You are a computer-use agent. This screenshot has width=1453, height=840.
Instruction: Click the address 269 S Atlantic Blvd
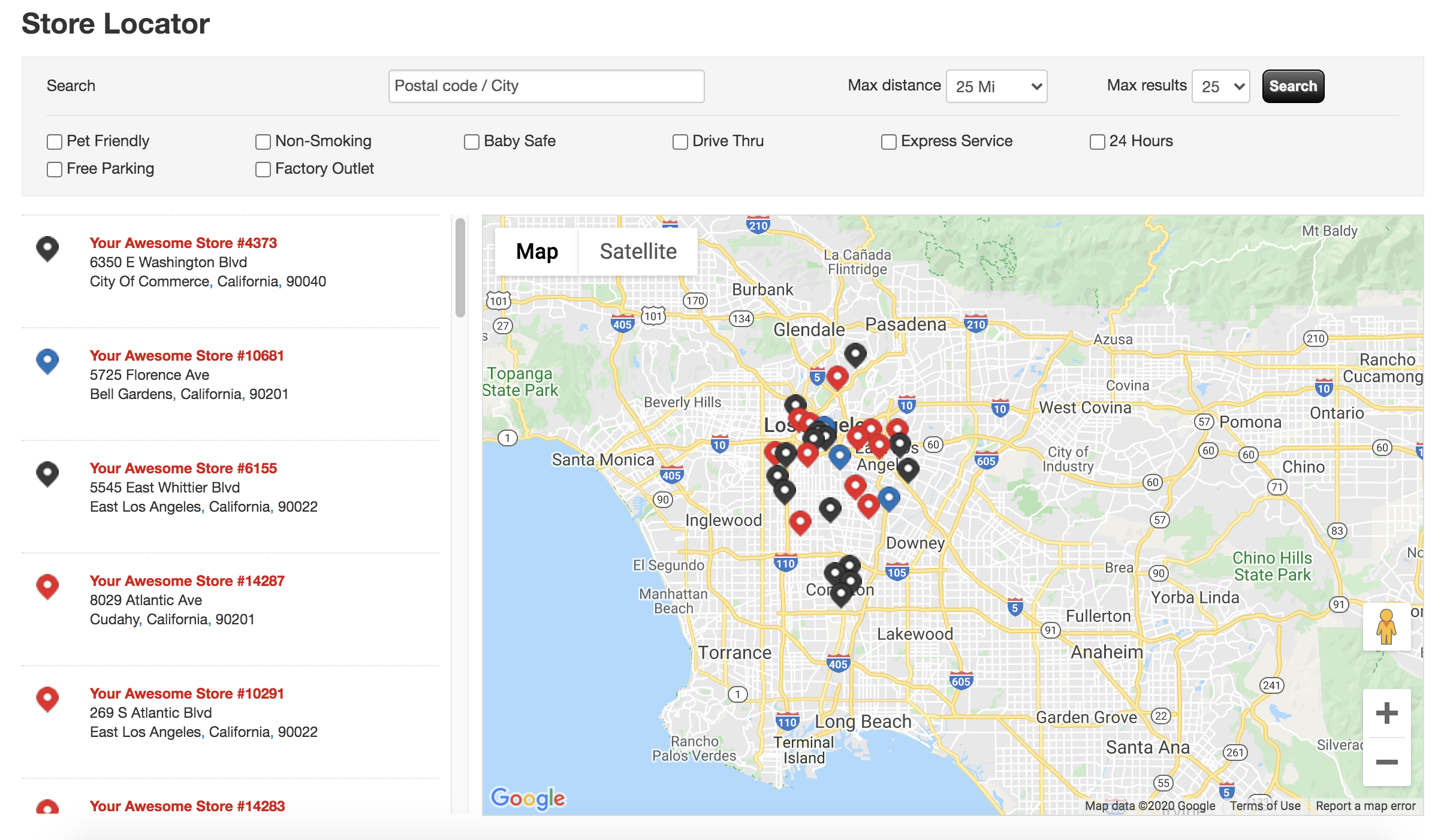click(151, 713)
